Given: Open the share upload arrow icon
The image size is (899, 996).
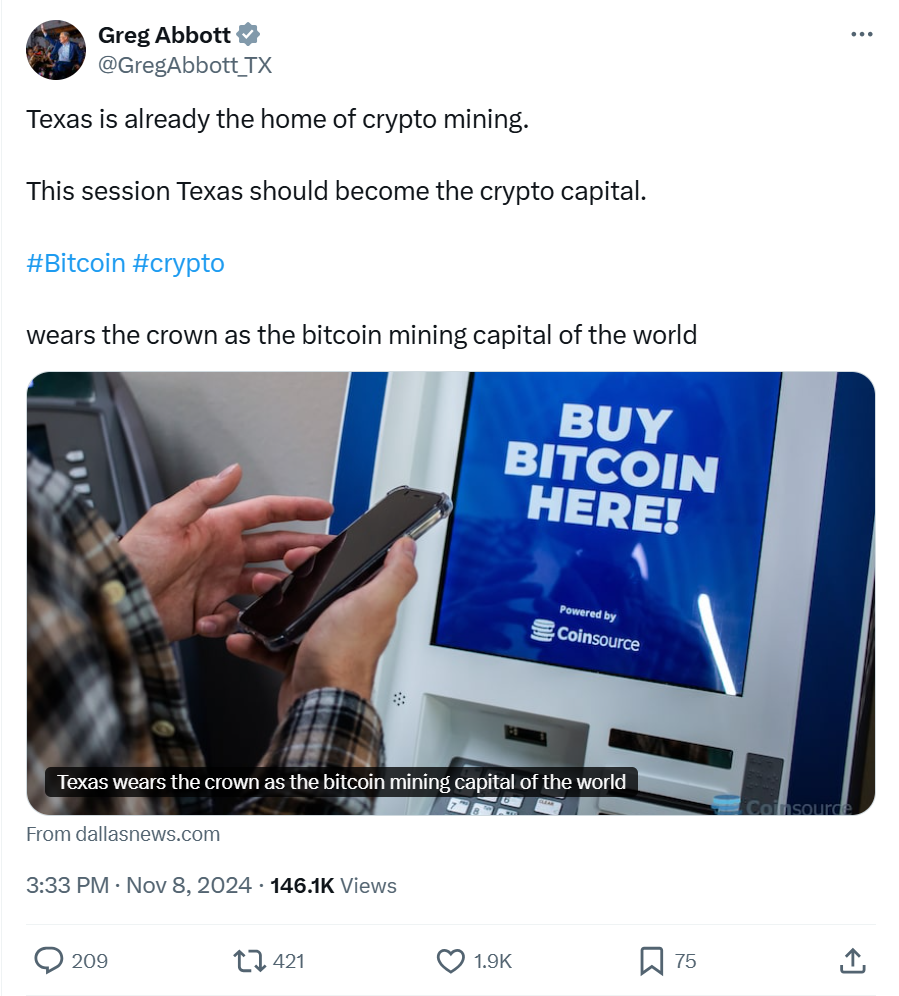Looking at the screenshot, I should click(x=853, y=960).
